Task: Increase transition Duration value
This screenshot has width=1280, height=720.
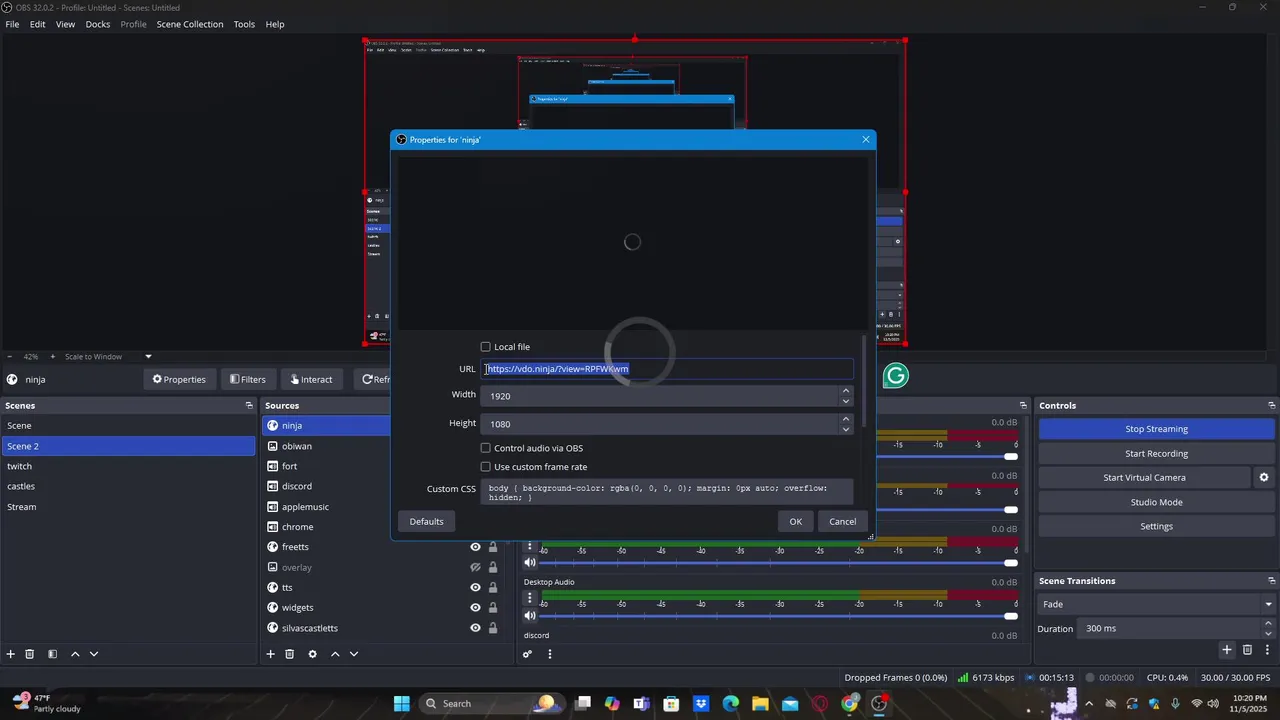Action: [1269, 623]
